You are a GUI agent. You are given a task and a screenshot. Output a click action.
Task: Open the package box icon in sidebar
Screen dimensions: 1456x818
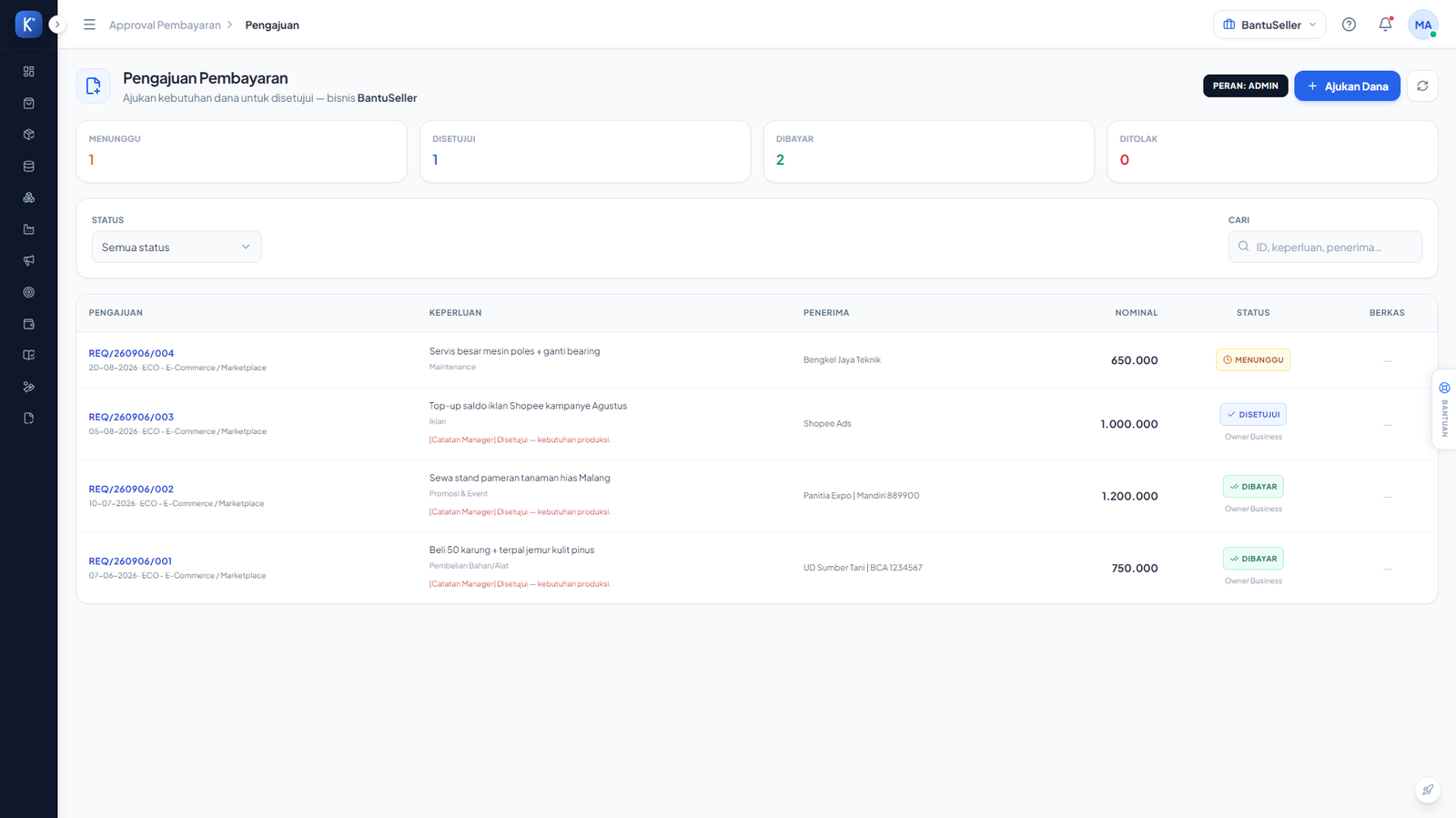pyautogui.click(x=29, y=135)
